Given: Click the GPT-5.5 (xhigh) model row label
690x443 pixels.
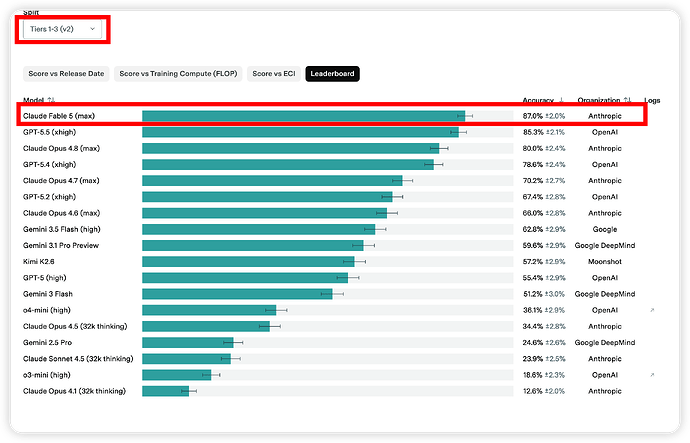Looking at the screenshot, I should click(x=49, y=132).
